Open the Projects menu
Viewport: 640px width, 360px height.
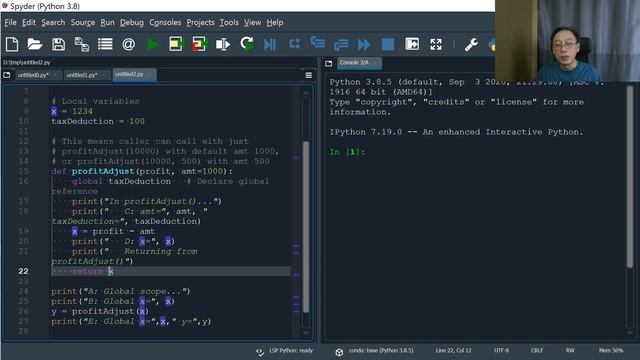click(x=200, y=22)
